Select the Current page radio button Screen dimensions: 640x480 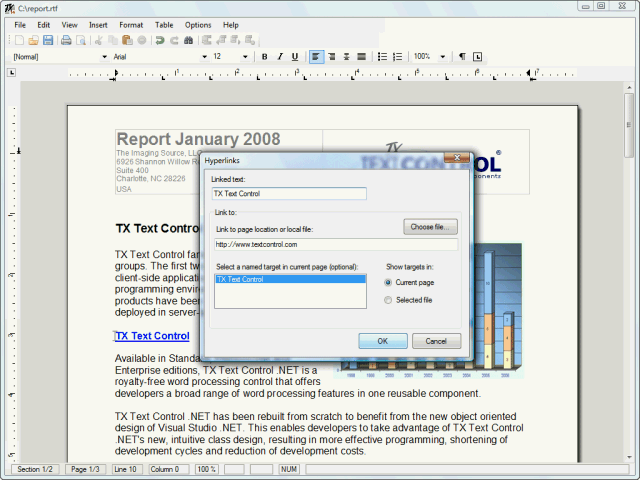point(389,283)
